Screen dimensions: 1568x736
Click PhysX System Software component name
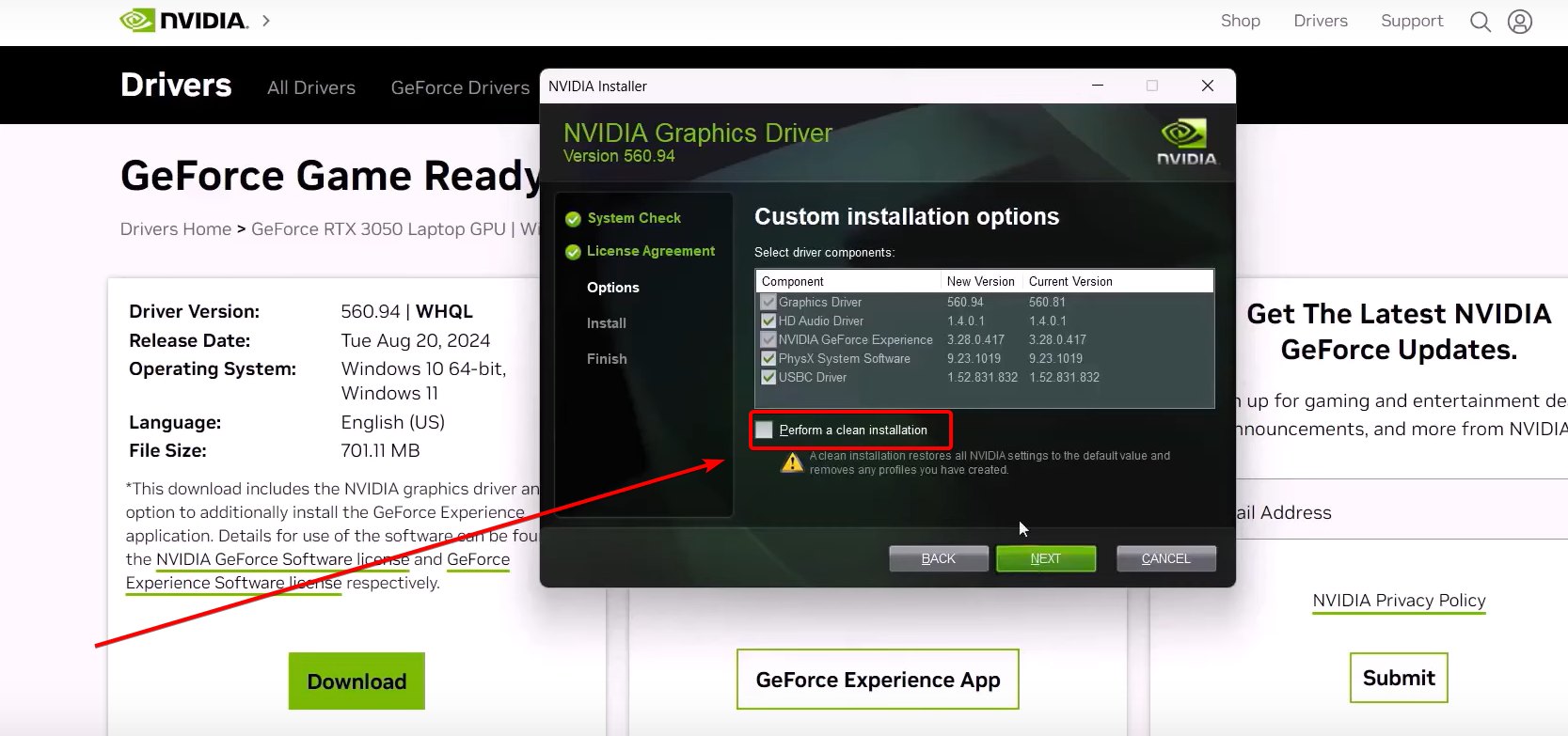(x=845, y=358)
